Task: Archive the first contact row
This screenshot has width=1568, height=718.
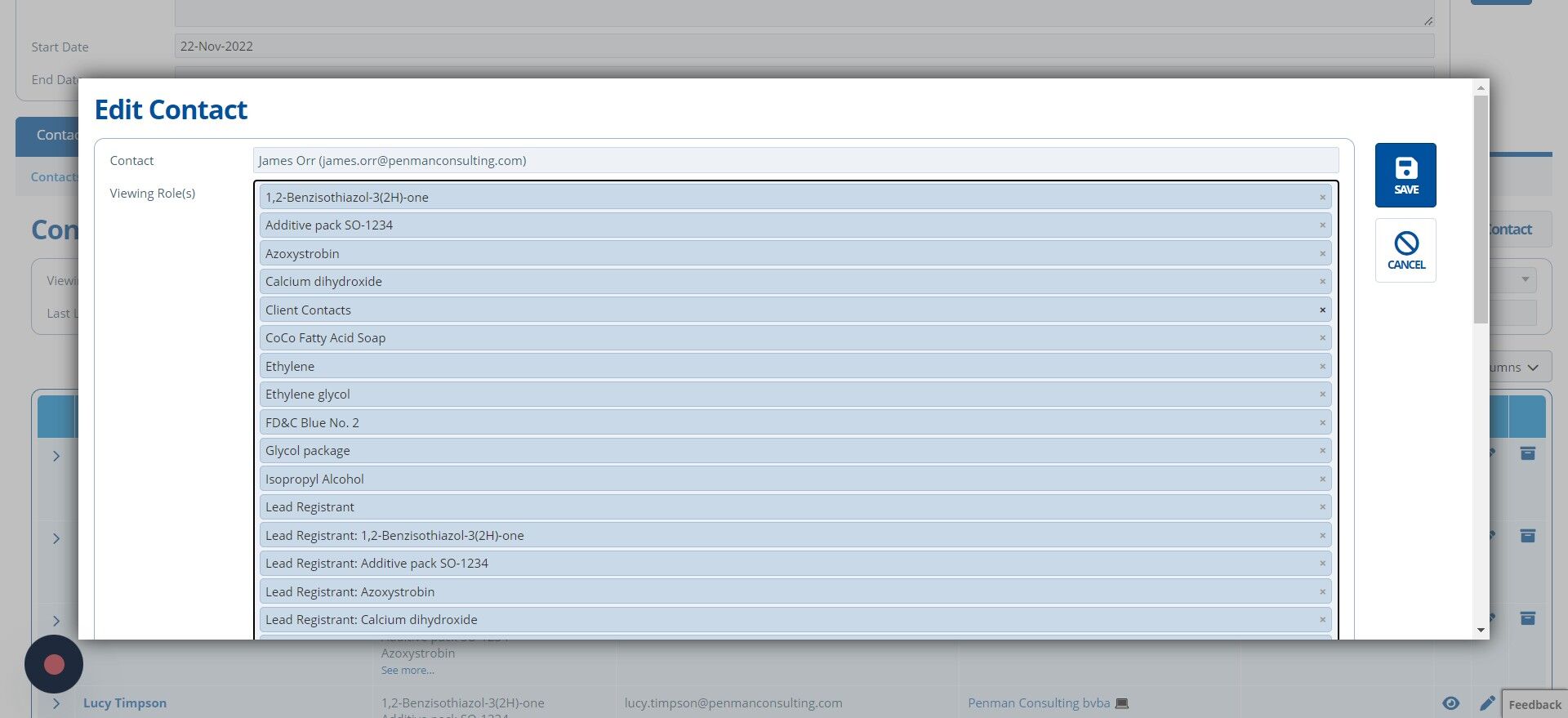Action: coord(1527,453)
